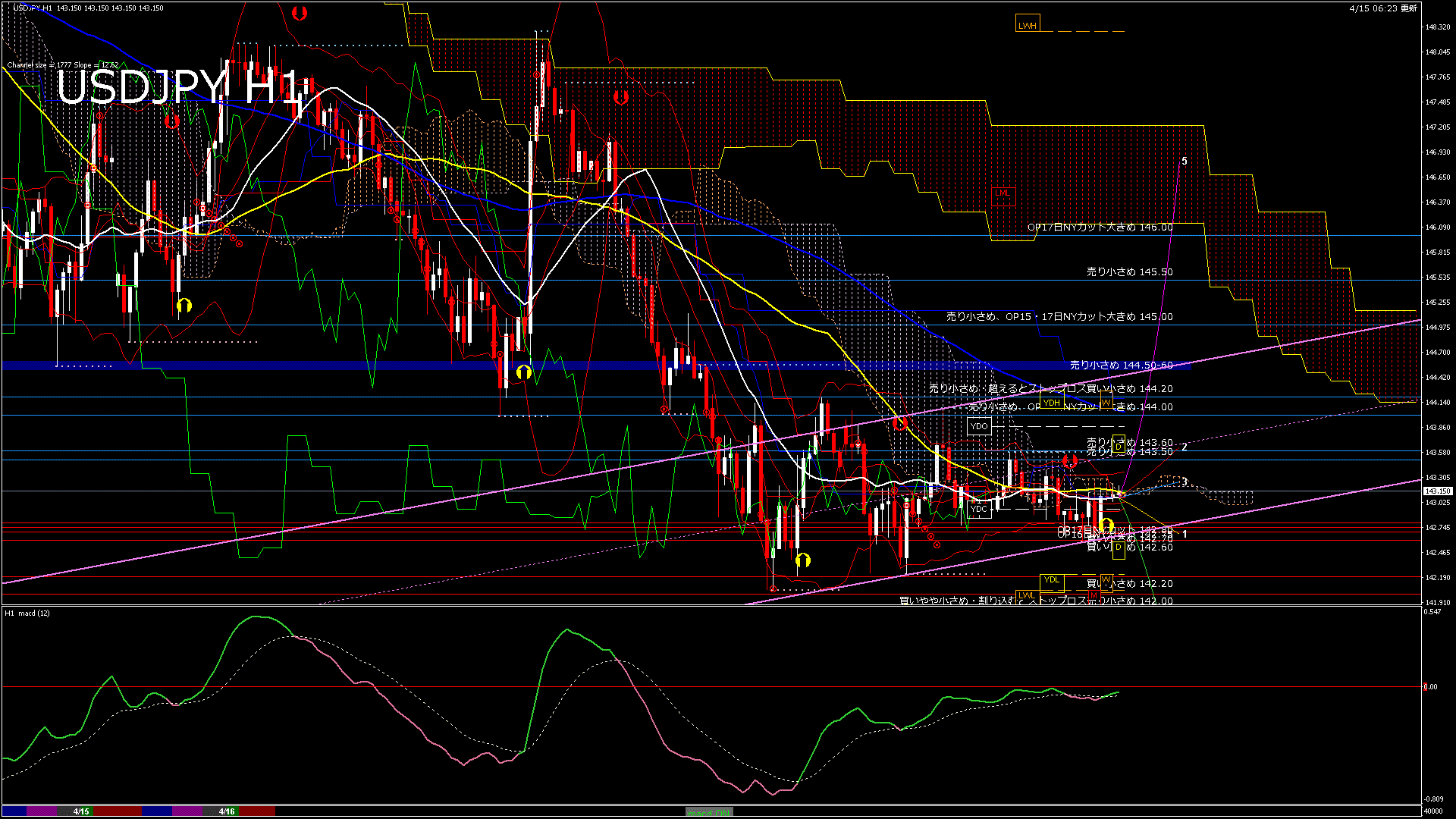Click the topmost red down-arrow sell signal

coord(300,12)
